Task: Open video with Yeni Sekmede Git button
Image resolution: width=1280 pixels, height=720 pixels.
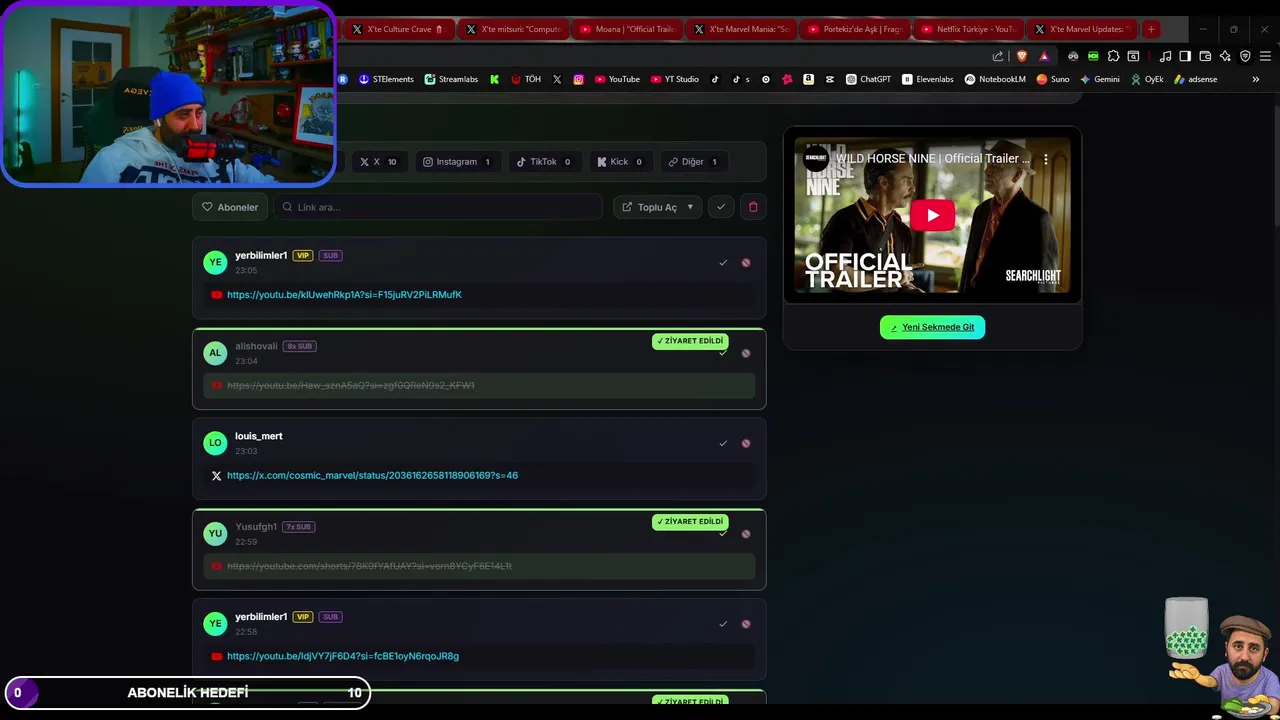Action: (x=932, y=327)
